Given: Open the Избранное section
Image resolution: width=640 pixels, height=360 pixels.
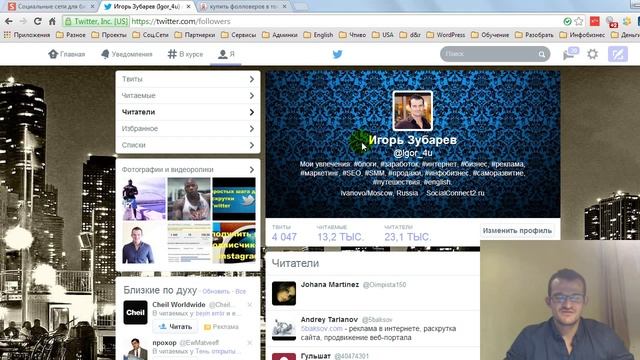Looking at the screenshot, I should (x=188, y=129).
